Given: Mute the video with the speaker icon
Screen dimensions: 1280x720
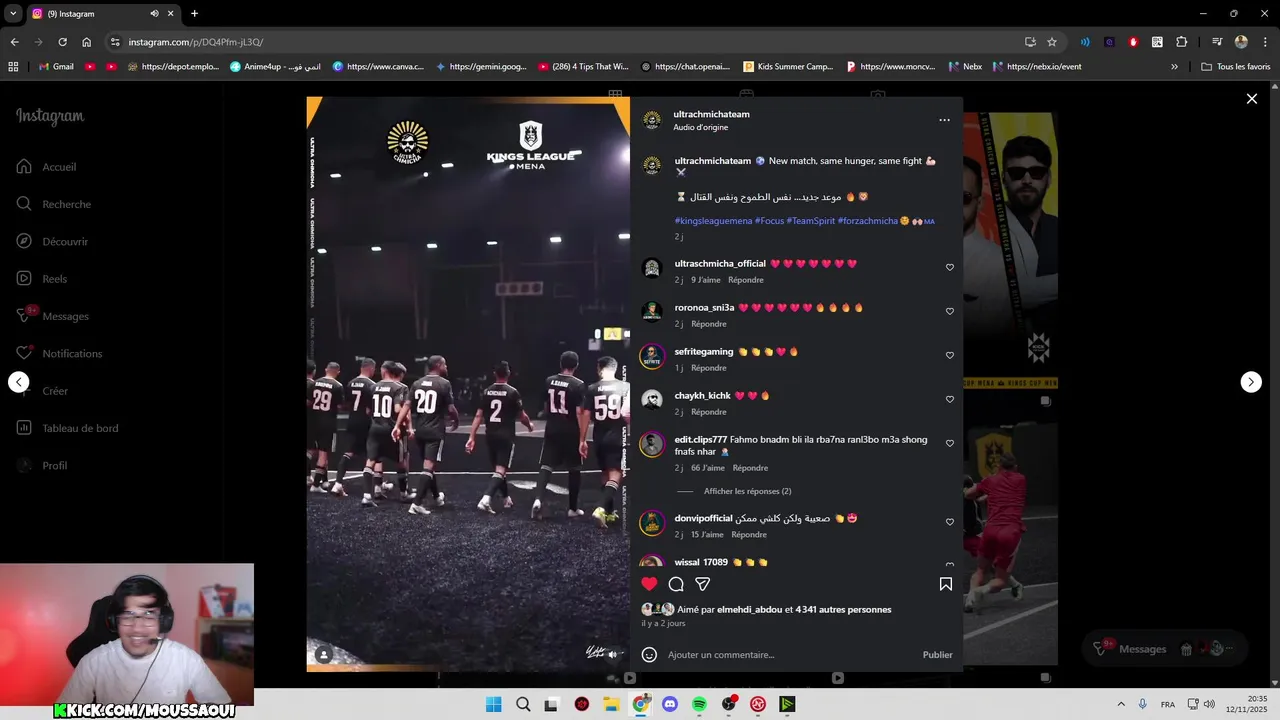Looking at the screenshot, I should 612,654.
